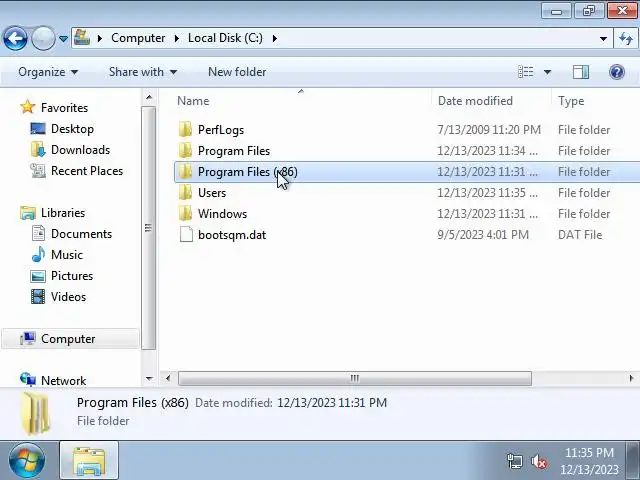Open the network tray icon
The image size is (640, 480).
(514, 462)
